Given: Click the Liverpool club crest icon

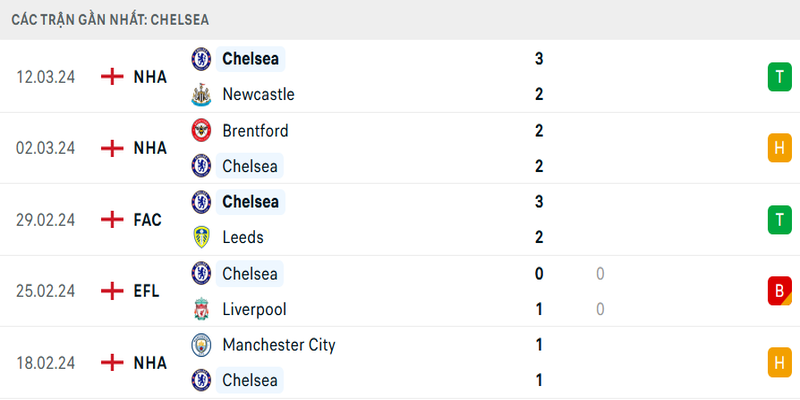Looking at the screenshot, I should tap(201, 309).
